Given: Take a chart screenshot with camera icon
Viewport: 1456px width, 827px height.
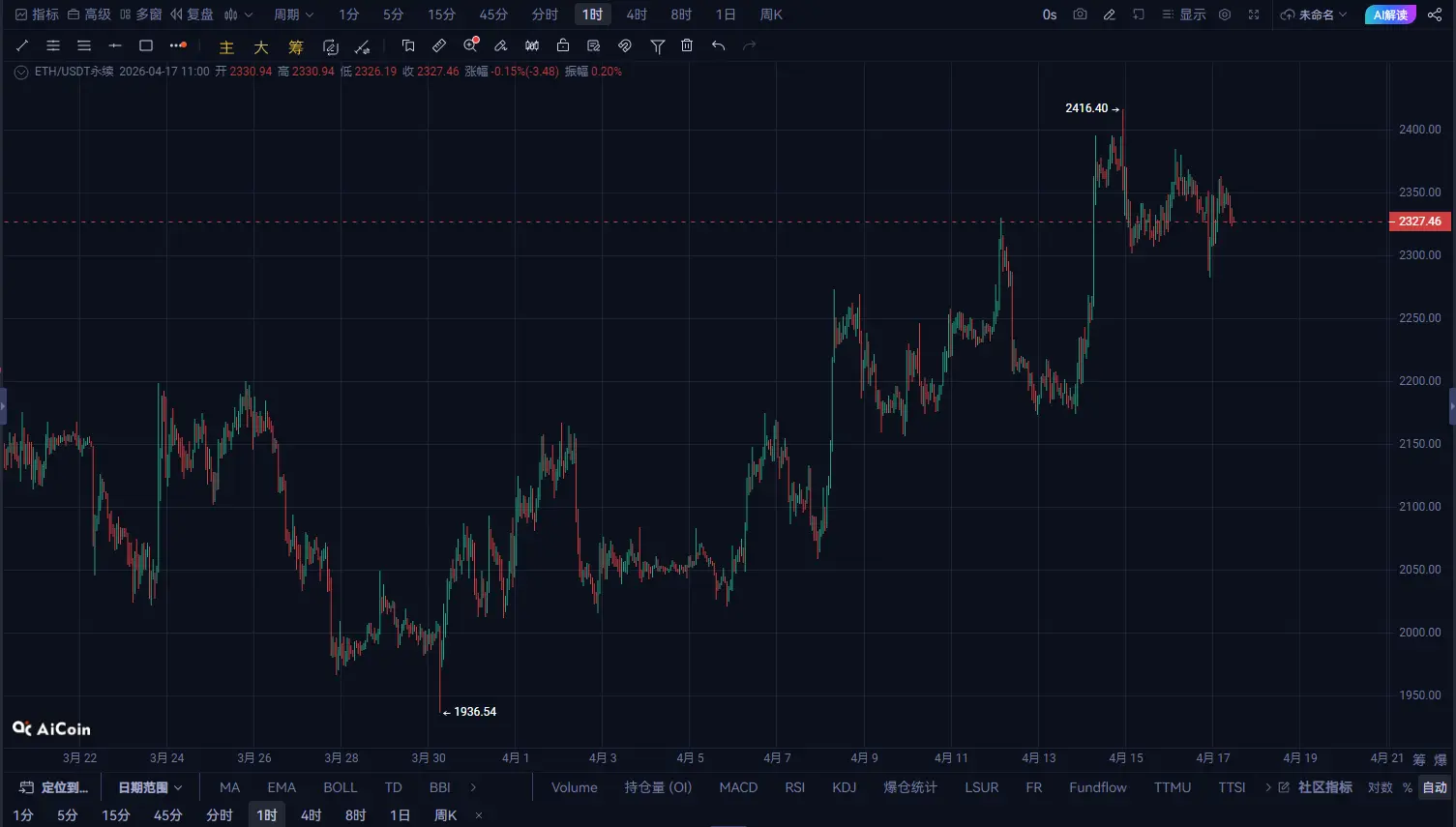Looking at the screenshot, I should [x=1080, y=15].
